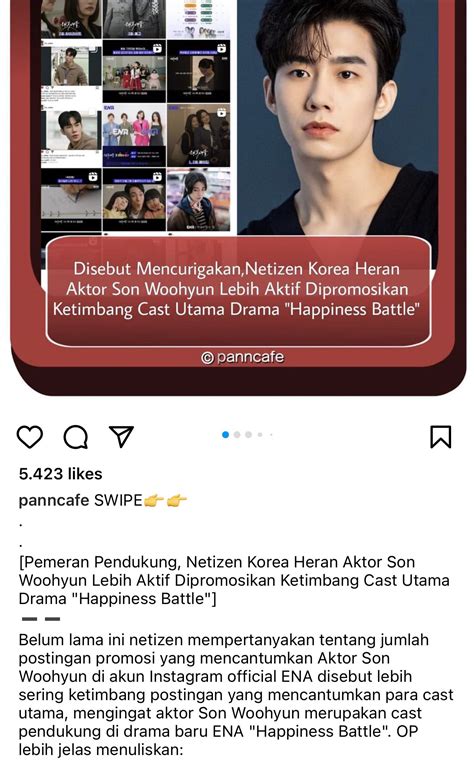
Task: Tap the thumbnail of man in beige jacket
Action: point(72,72)
